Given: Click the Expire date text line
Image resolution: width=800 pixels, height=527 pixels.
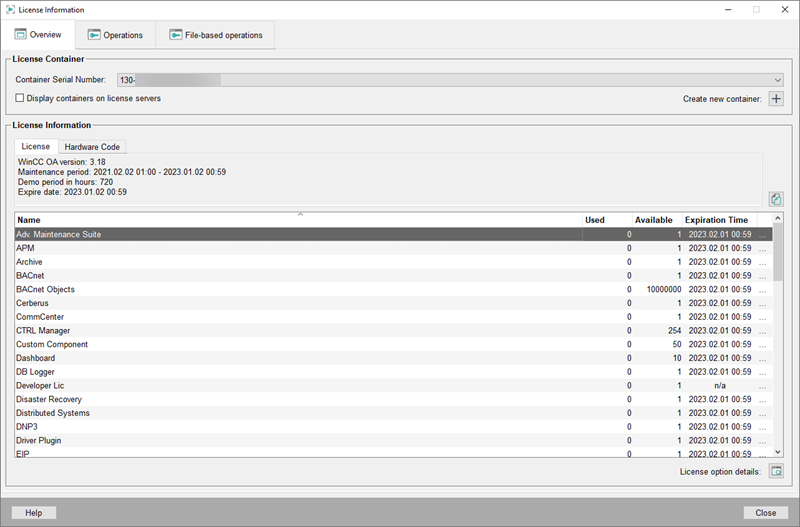Looking at the screenshot, I should point(72,192).
